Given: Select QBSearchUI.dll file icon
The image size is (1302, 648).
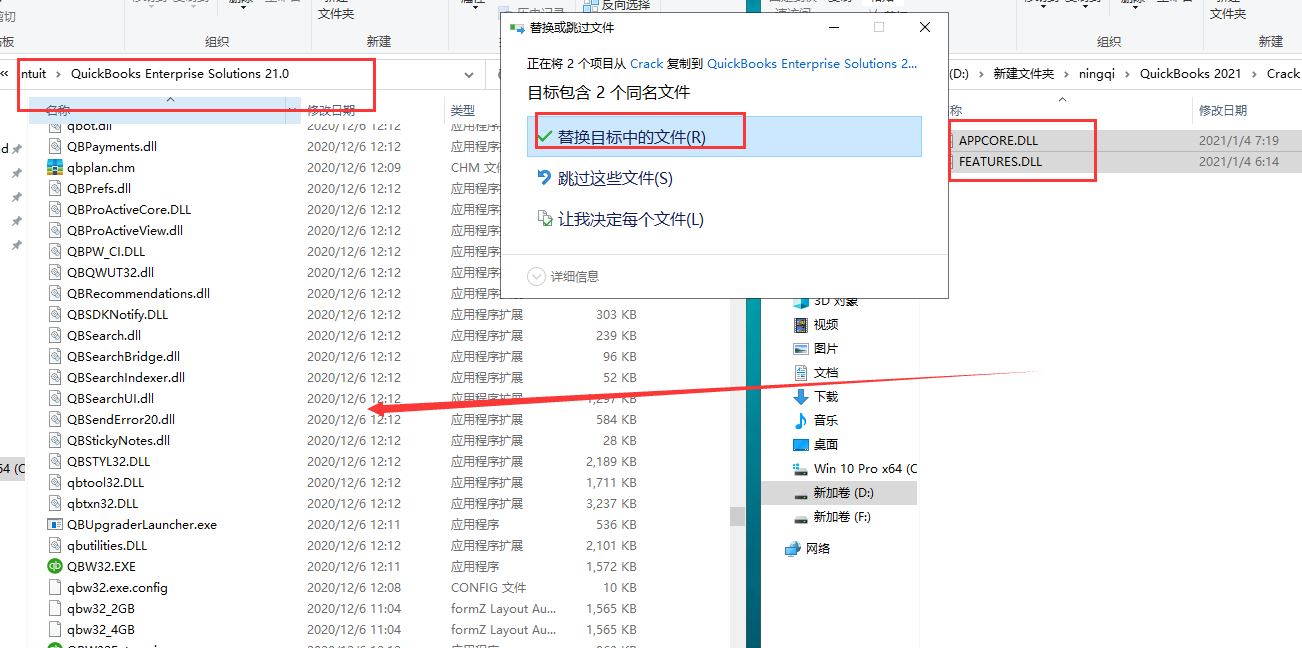Looking at the screenshot, I should tap(55, 398).
